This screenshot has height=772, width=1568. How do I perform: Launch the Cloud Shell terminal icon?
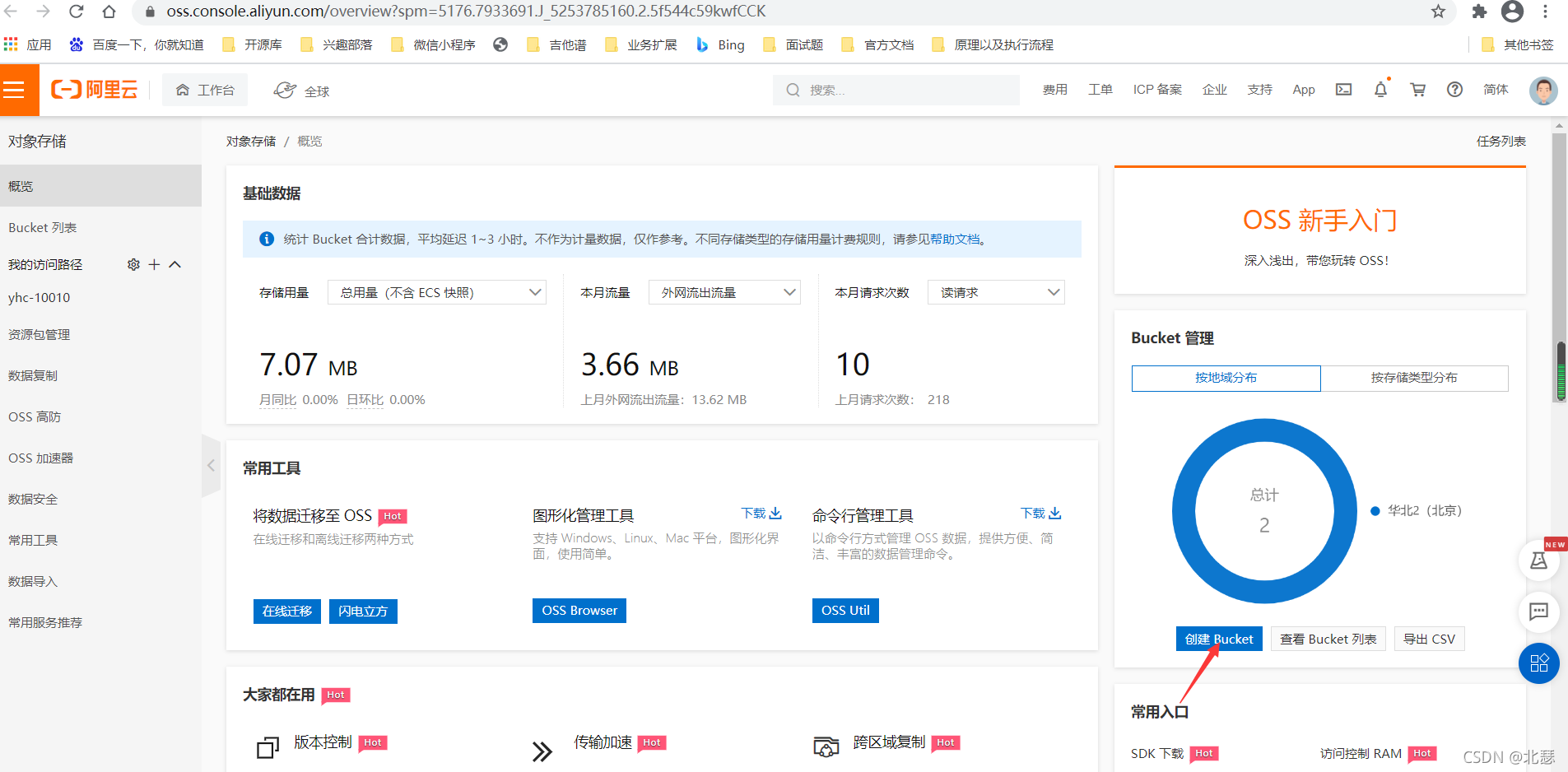[1344, 90]
